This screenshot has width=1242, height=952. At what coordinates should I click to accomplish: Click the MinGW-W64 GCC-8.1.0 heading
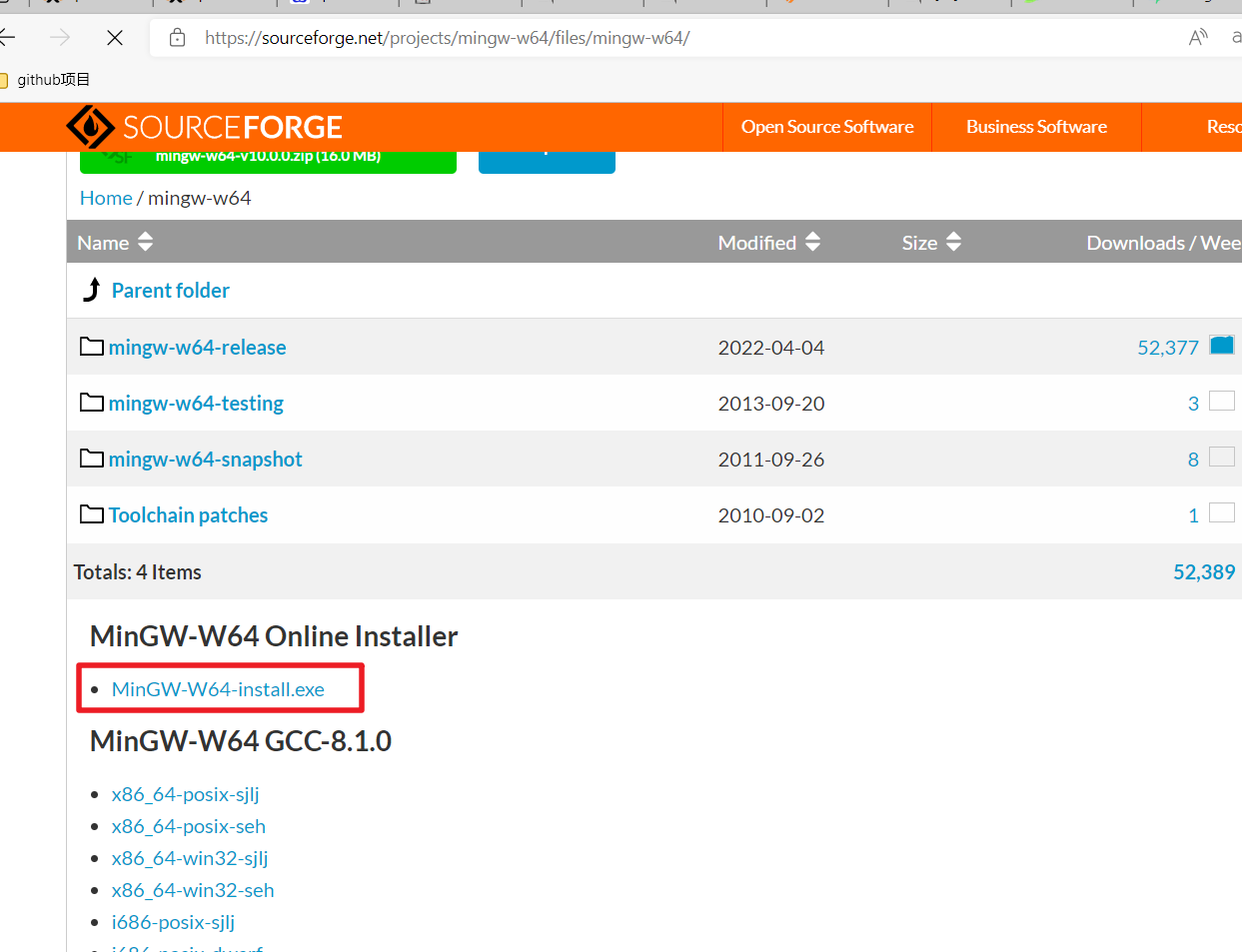click(241, 741)
